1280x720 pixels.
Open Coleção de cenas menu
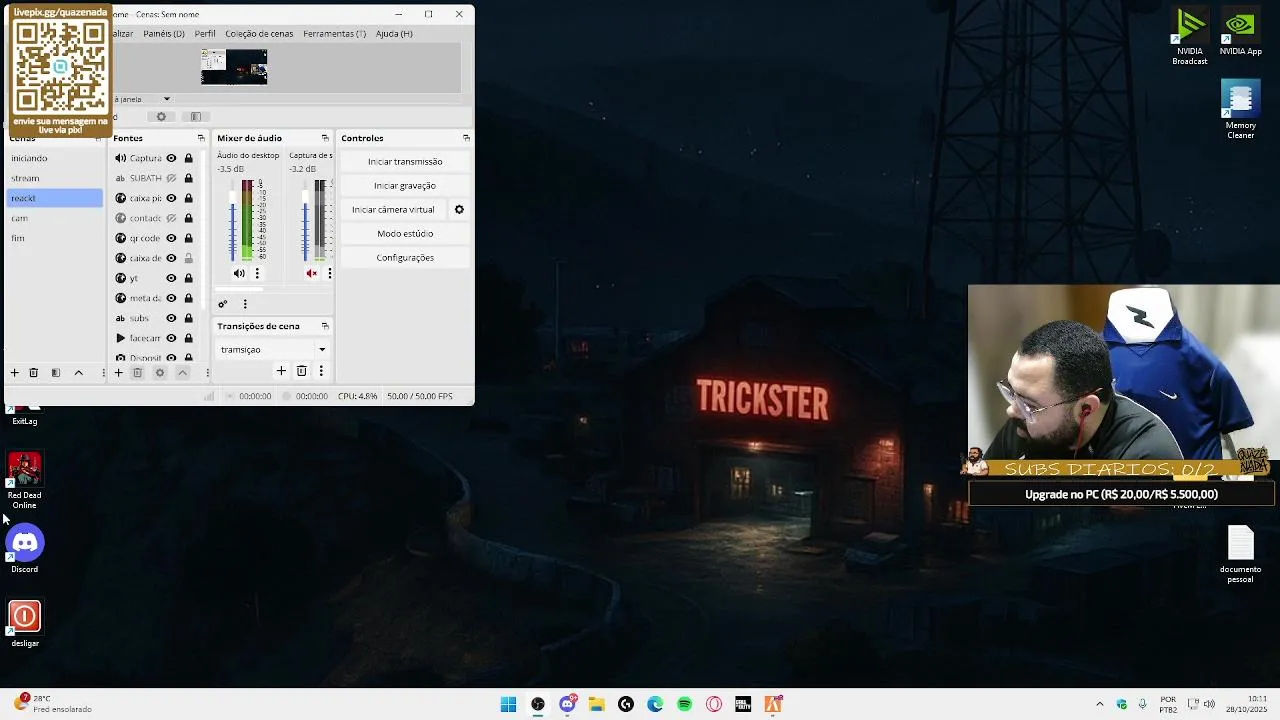point(259,33)
